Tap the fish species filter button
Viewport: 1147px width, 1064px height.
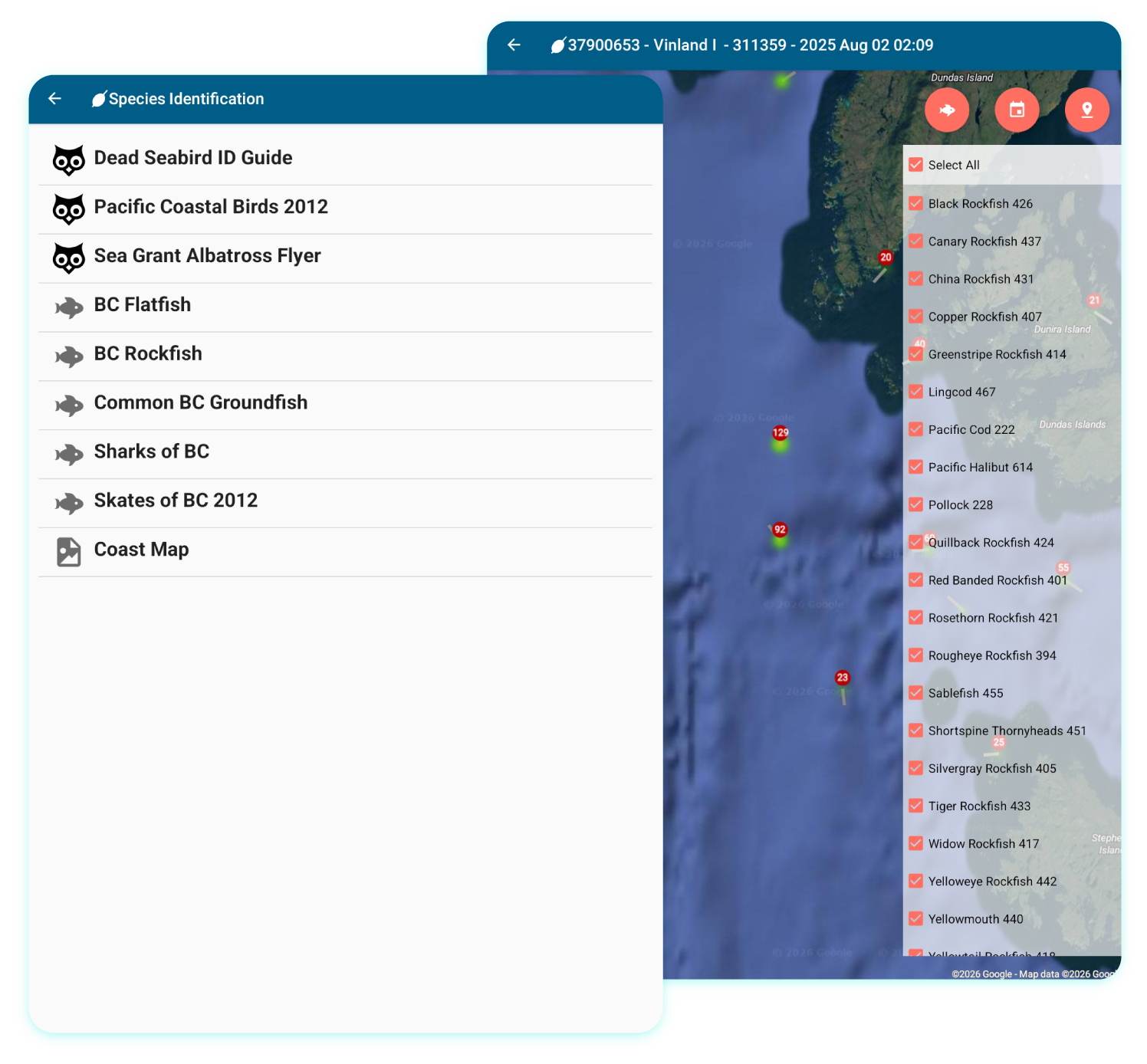[947, 110]
